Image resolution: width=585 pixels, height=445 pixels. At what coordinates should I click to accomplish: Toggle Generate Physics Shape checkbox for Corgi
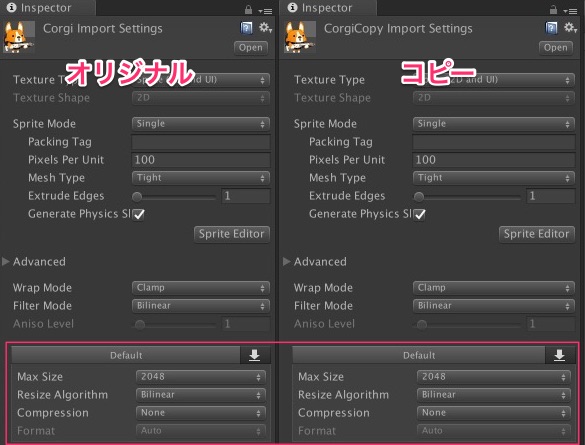point(139,214)
